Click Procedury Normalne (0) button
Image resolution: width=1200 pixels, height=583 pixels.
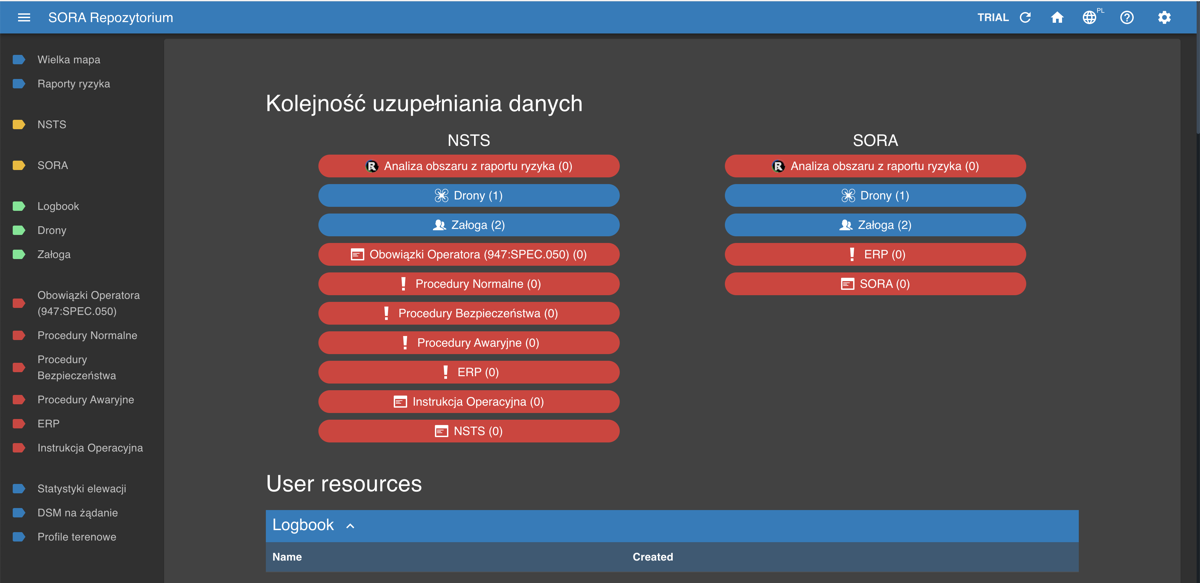(x=469, y=284)
